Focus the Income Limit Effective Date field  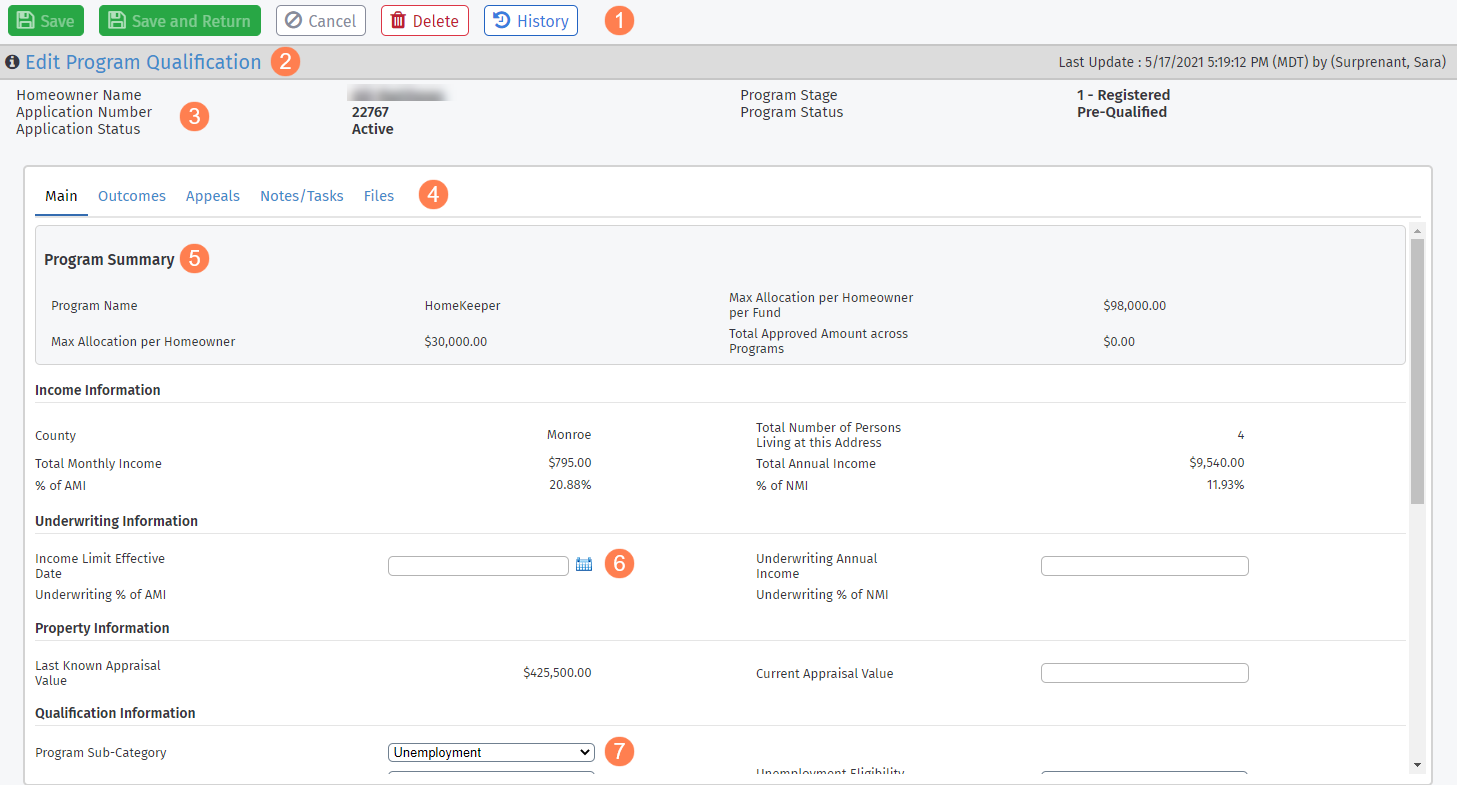pos(478,566)
